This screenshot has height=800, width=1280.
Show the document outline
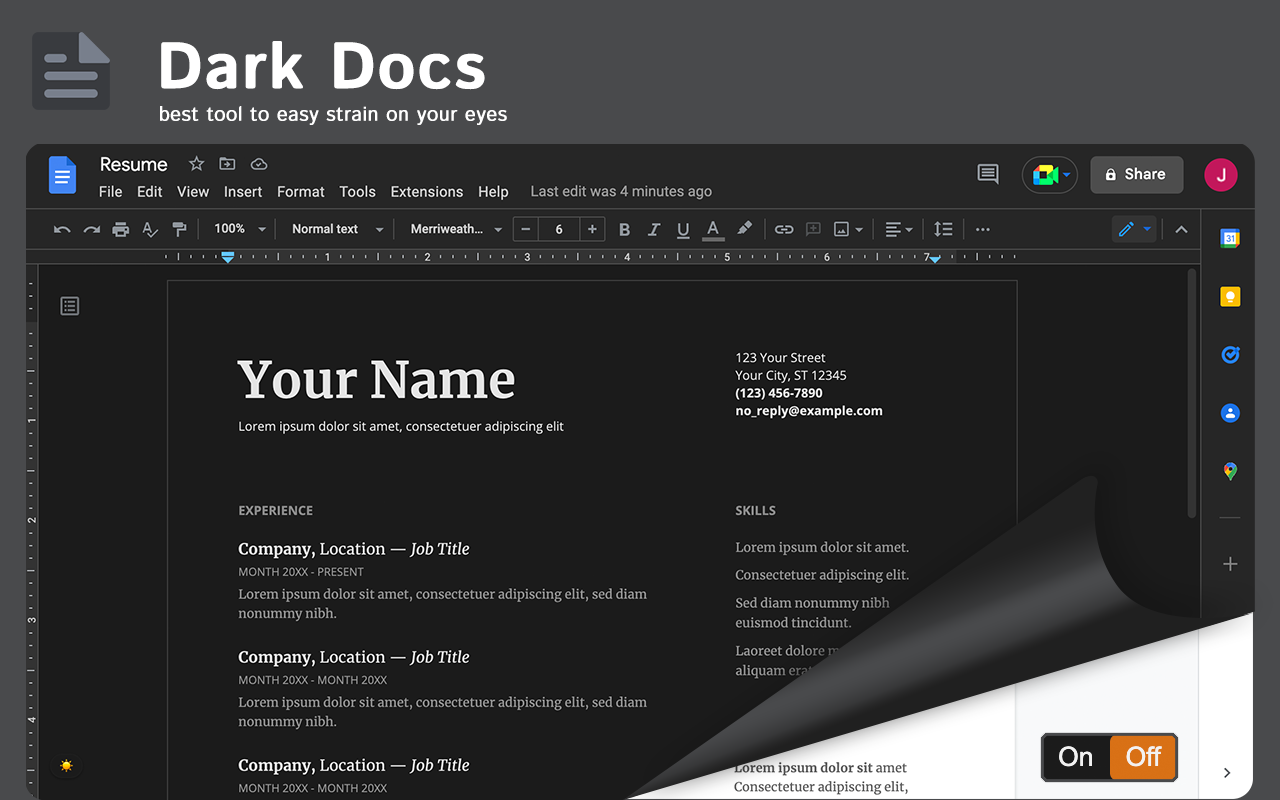69,306
